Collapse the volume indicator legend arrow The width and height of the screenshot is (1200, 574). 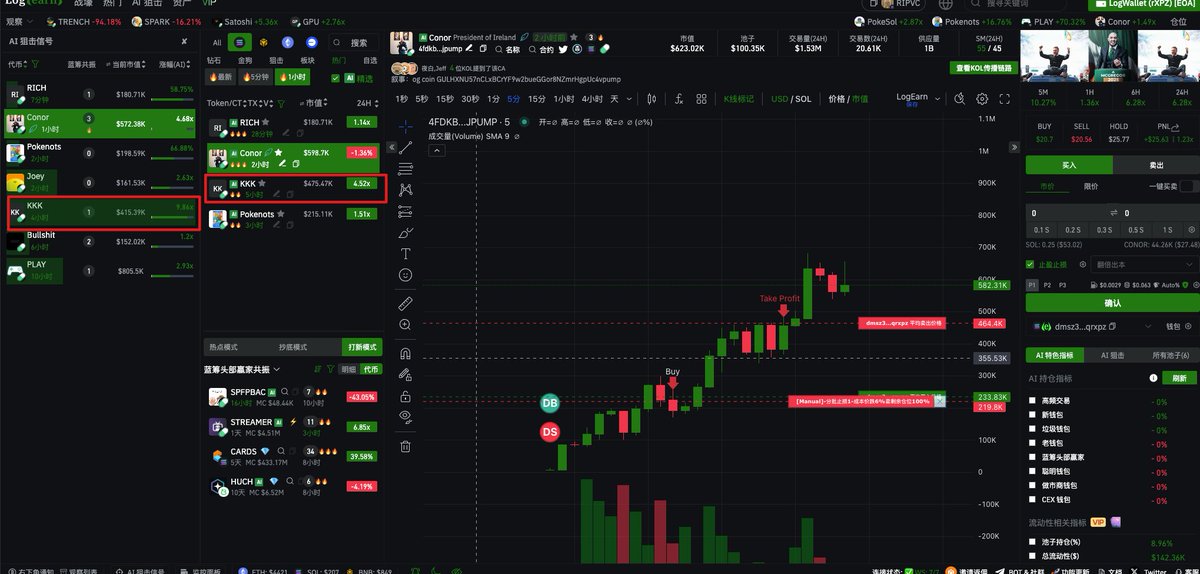[438, 150]
